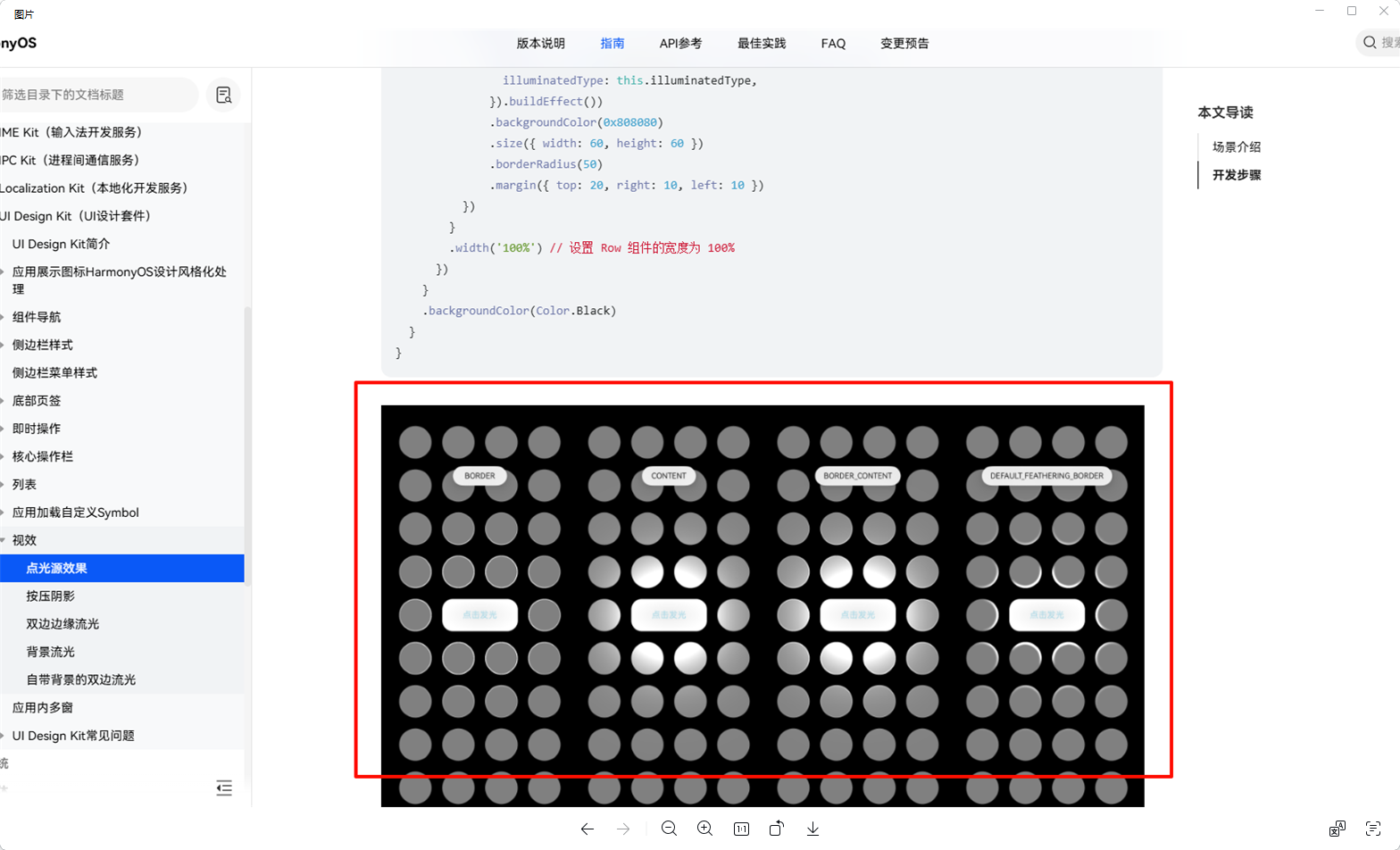Open the 最佳实践 tab
This screenshot has width=1400, height=850.
pyautogui.click(x=762, y=43)
